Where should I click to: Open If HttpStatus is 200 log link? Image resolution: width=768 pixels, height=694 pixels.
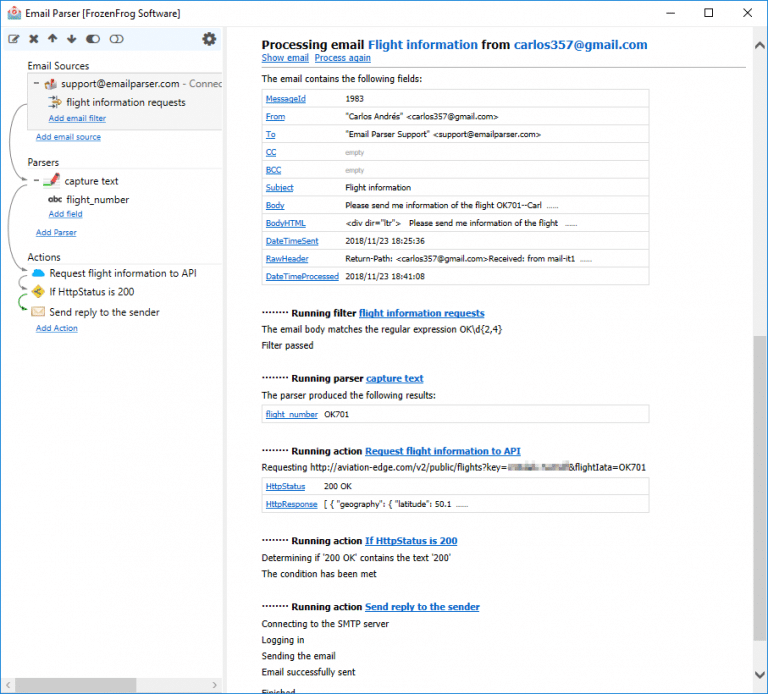[x=411, y=541]
